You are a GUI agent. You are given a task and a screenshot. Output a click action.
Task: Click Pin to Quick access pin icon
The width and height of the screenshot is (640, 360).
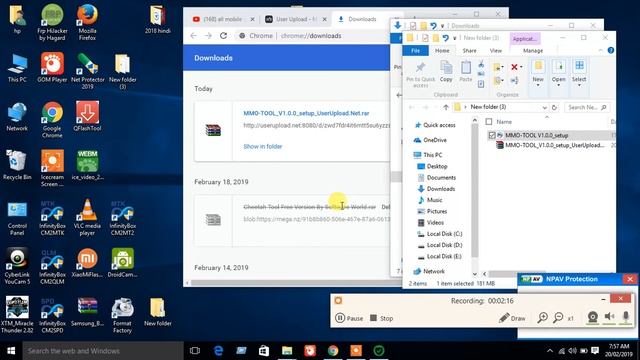[420, 67]
